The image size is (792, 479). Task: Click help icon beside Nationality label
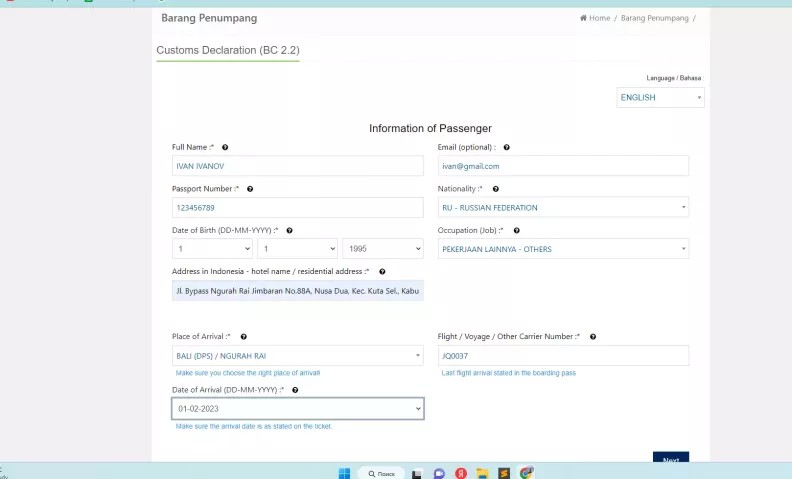tap(496, 189)
